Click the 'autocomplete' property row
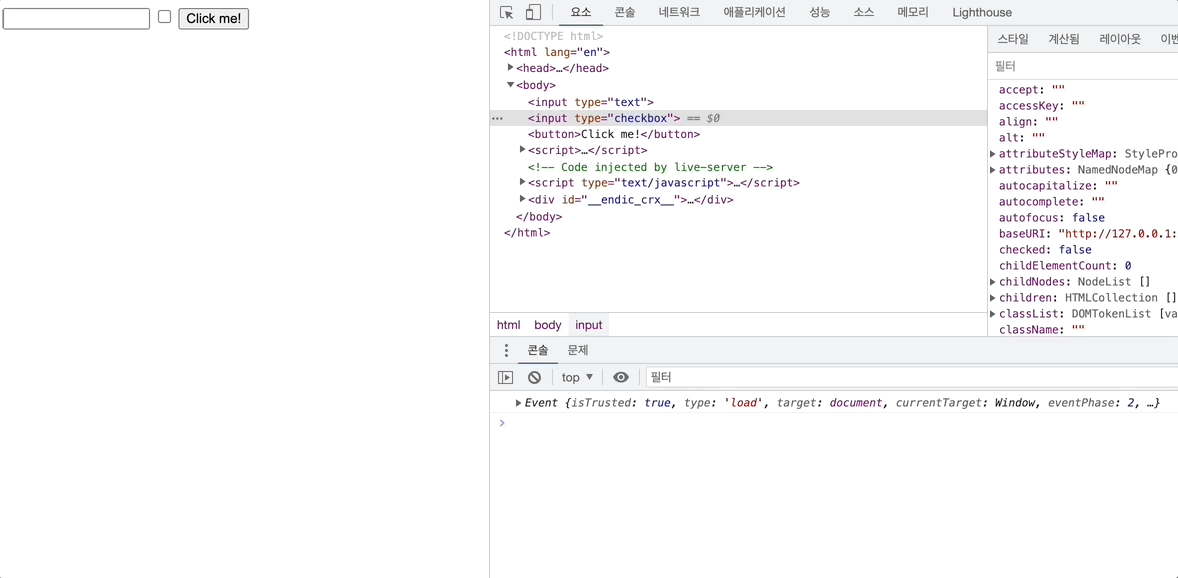Screen dimensions: 1178x578 click(1052, 201)
